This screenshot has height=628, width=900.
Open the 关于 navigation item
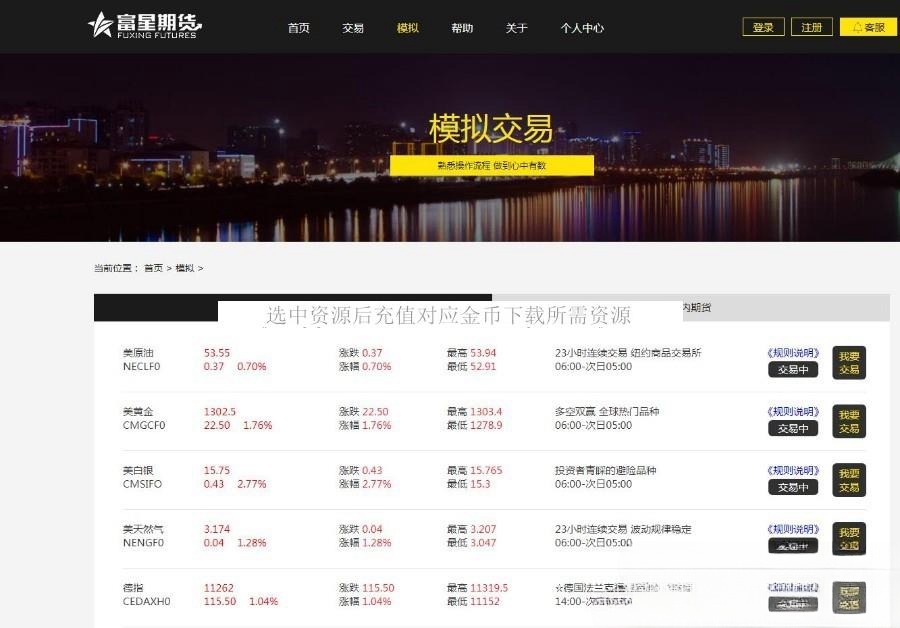(x=516, y=28)
